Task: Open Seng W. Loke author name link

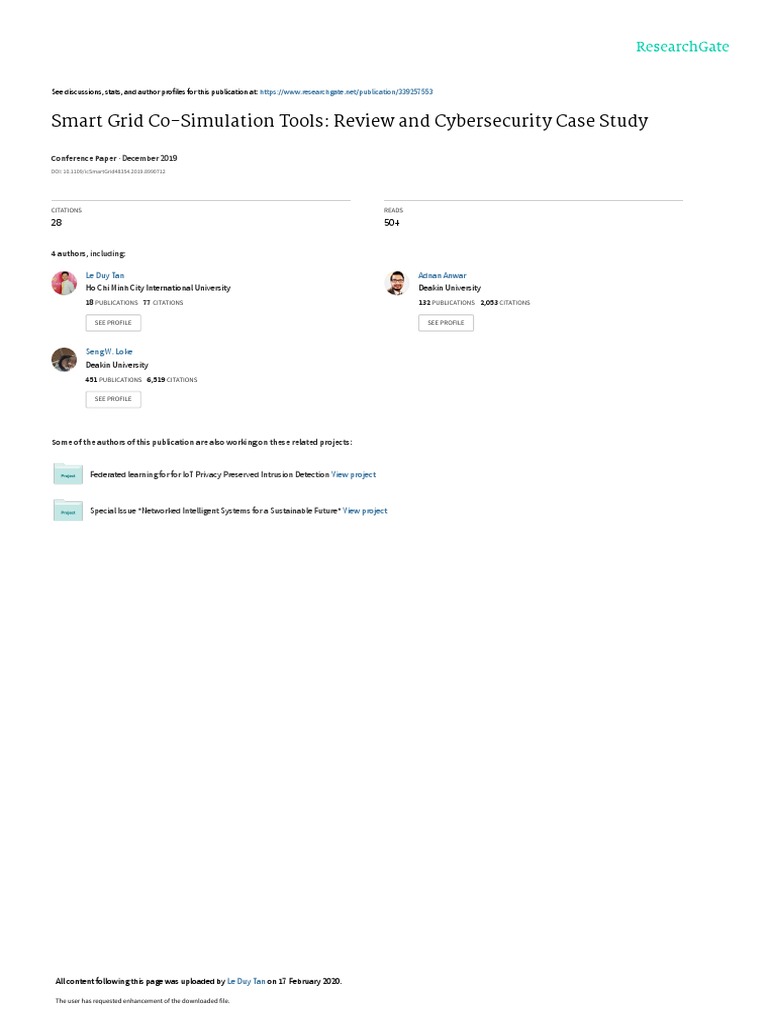Action: [109, 351]
